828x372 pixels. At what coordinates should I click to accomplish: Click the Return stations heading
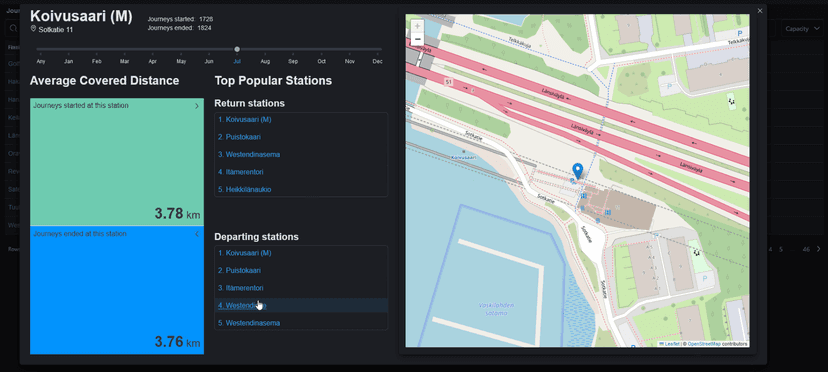tap(249, 104)
